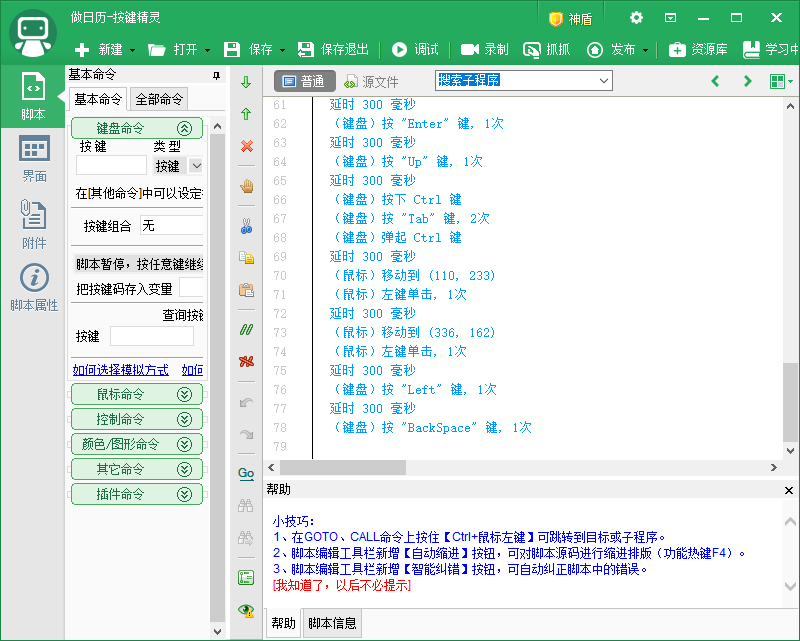Expand the 打开 dropdown arrow
Screen dimensions: 800x641
point(208,50)
